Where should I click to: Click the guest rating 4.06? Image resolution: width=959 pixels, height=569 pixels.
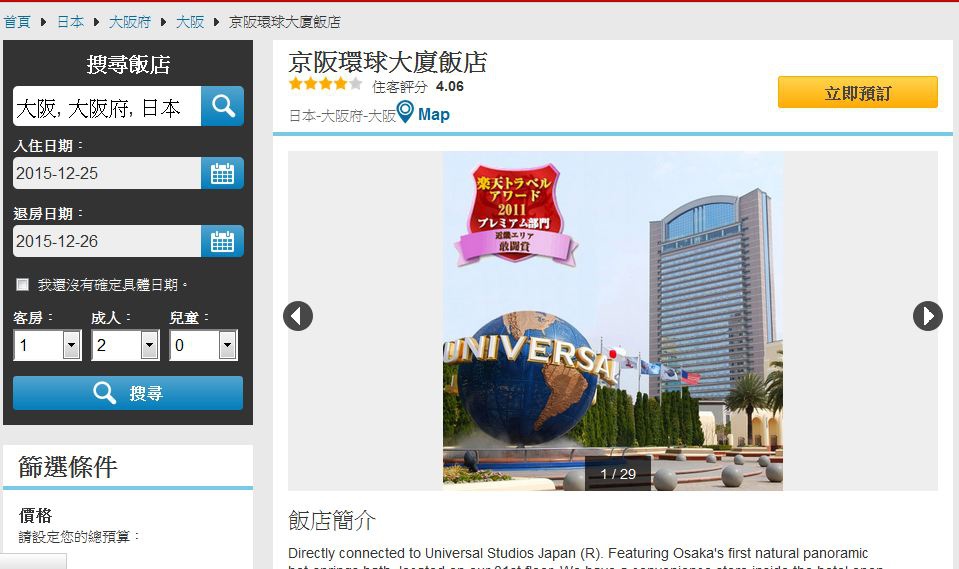[450, 87]
